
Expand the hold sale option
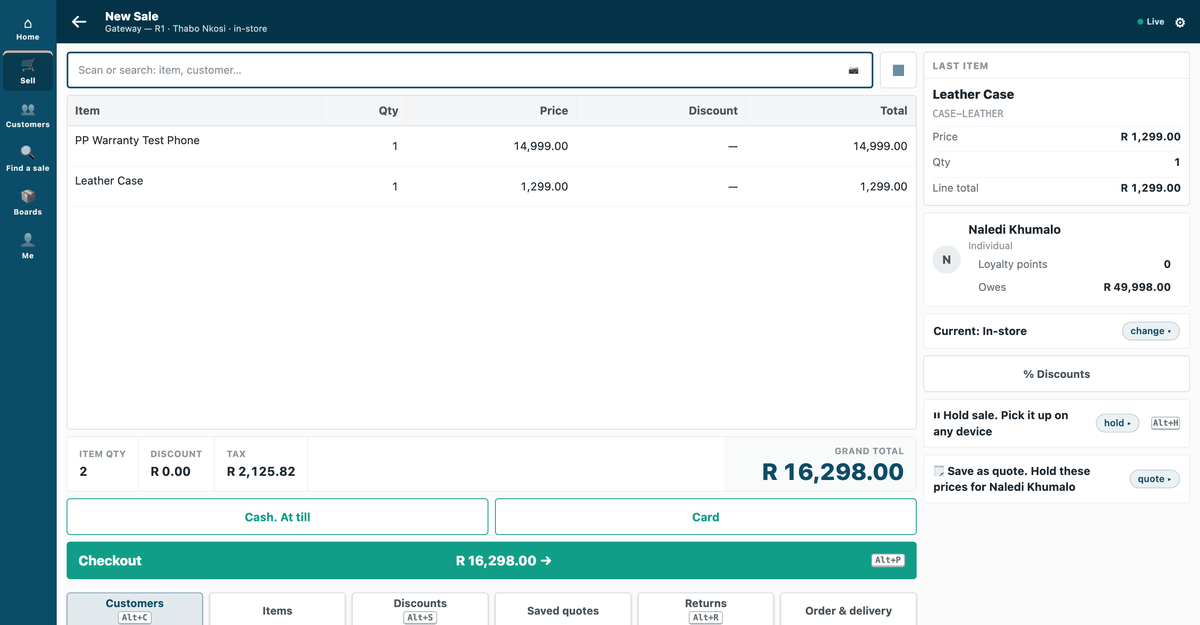pyautogui.click(x=1118, y=423)
